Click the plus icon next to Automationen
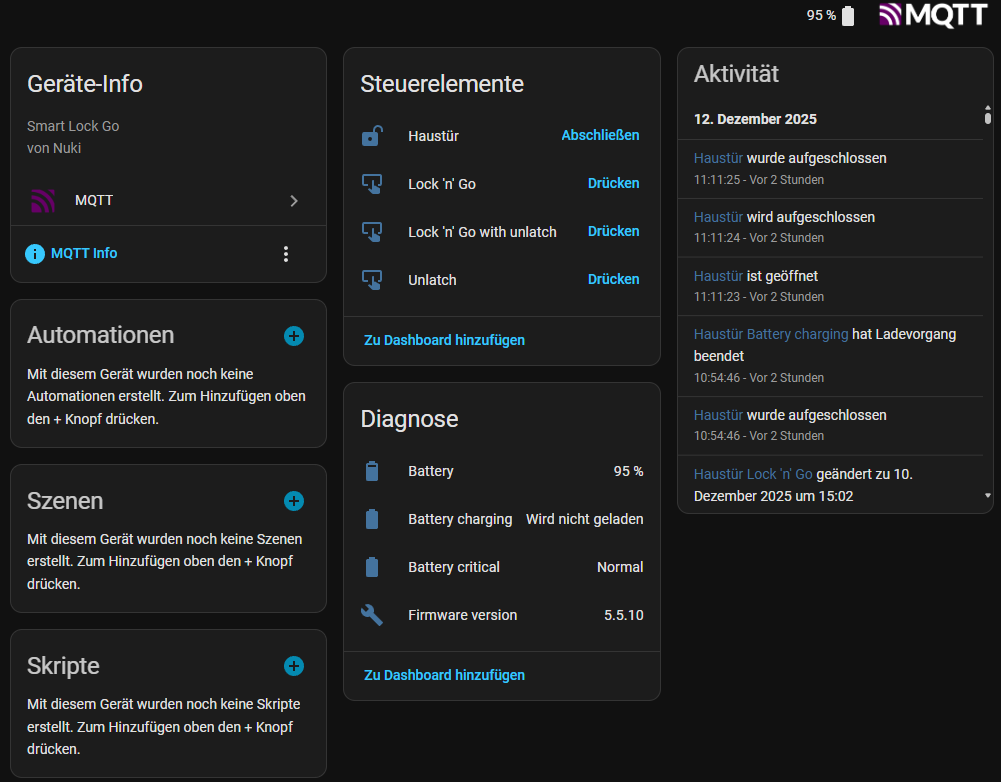The height and width of the screenshot is (782, 1001). (294, 336)
